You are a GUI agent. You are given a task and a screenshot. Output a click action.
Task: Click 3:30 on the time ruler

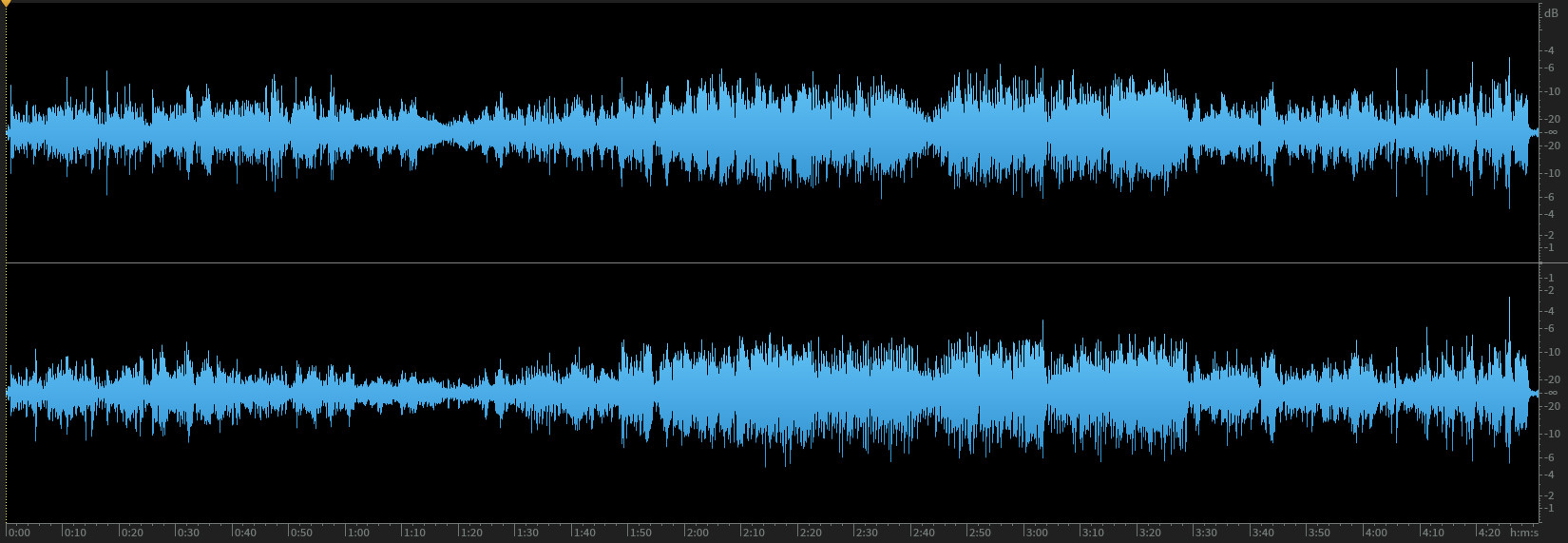[x=1206, y=533]
